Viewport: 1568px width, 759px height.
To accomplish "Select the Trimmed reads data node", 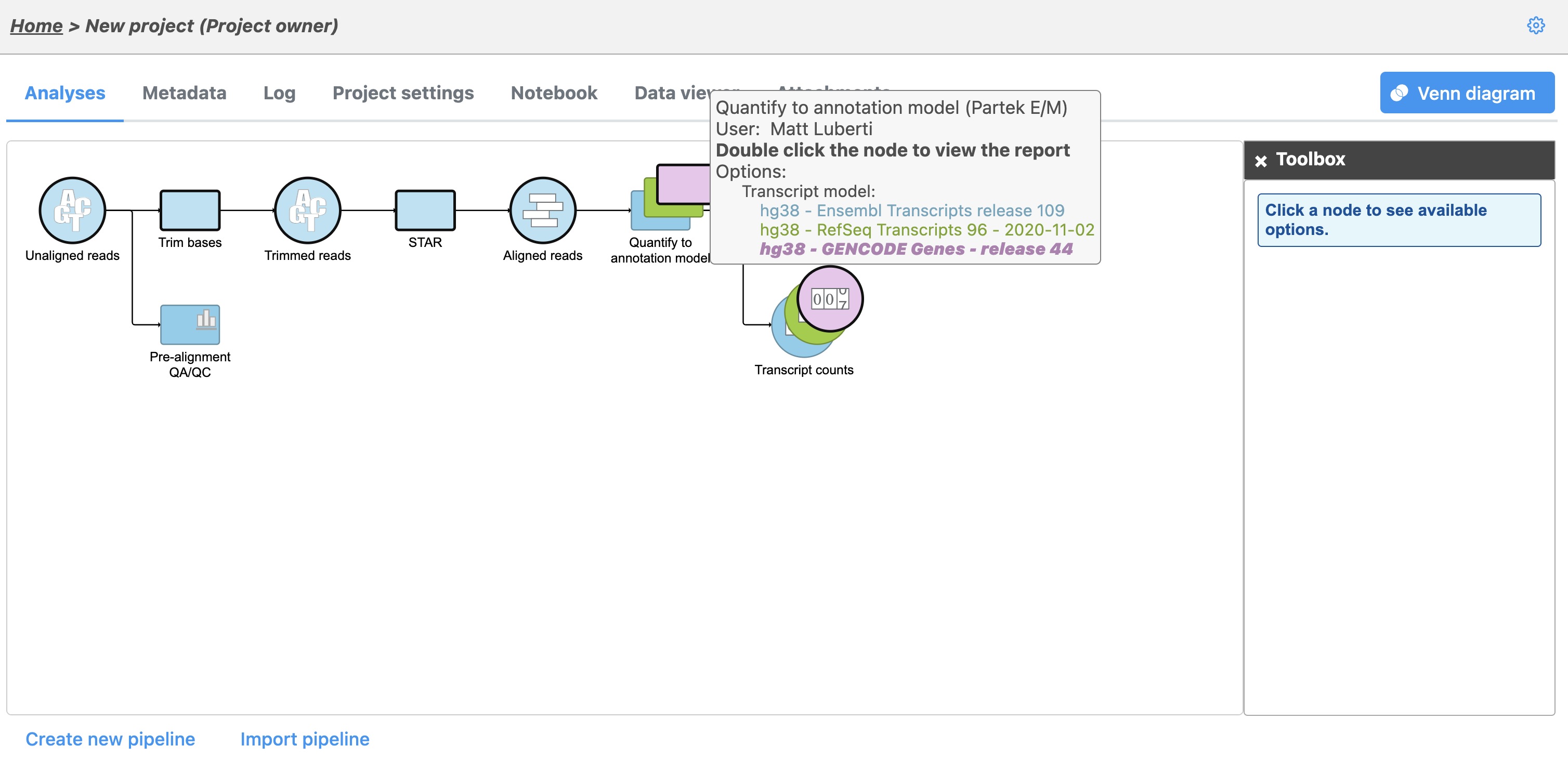I will pos(307,210).
